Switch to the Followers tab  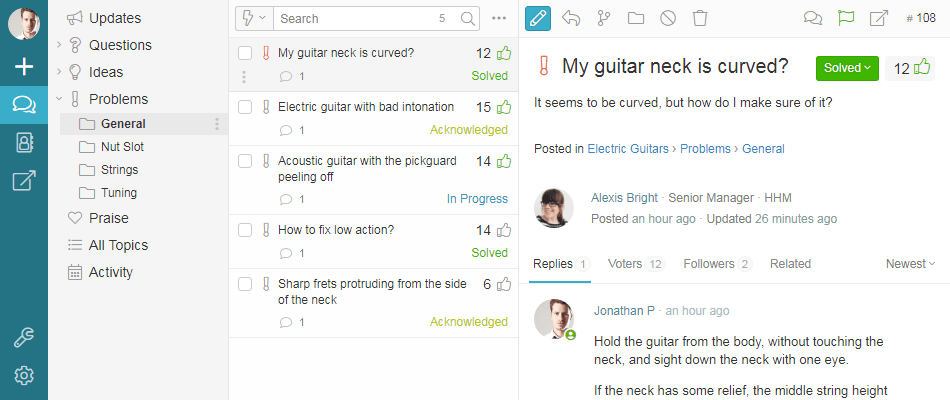pos(718,264)
